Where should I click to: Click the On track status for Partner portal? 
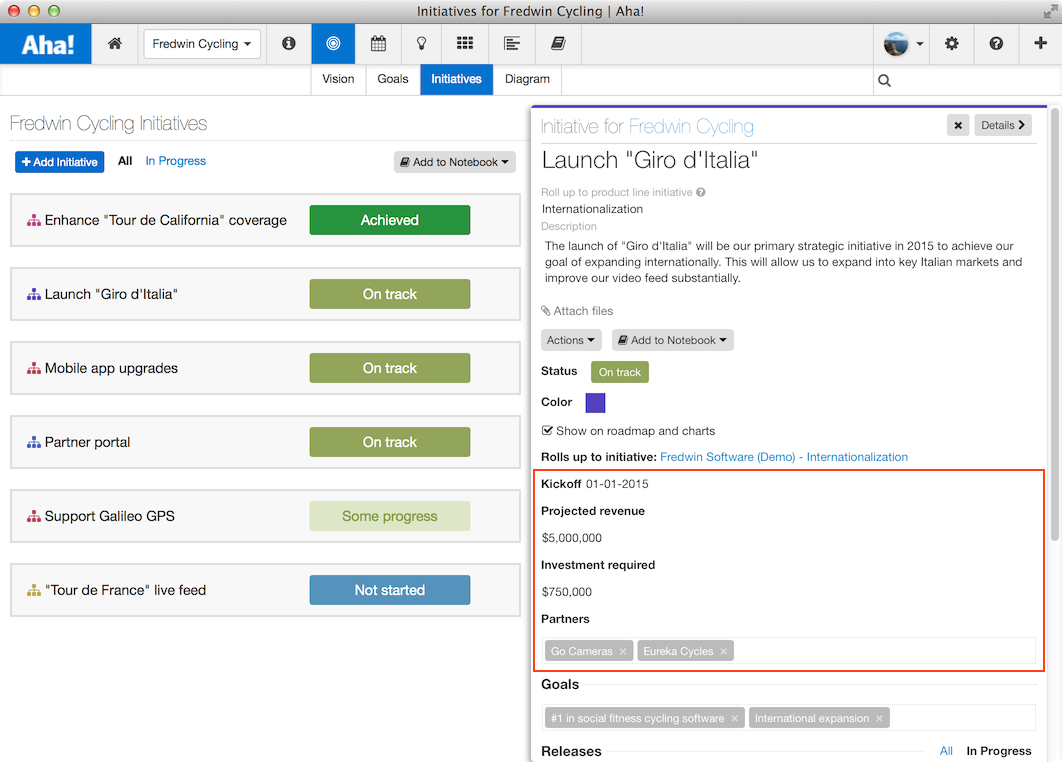pos(389,442)
